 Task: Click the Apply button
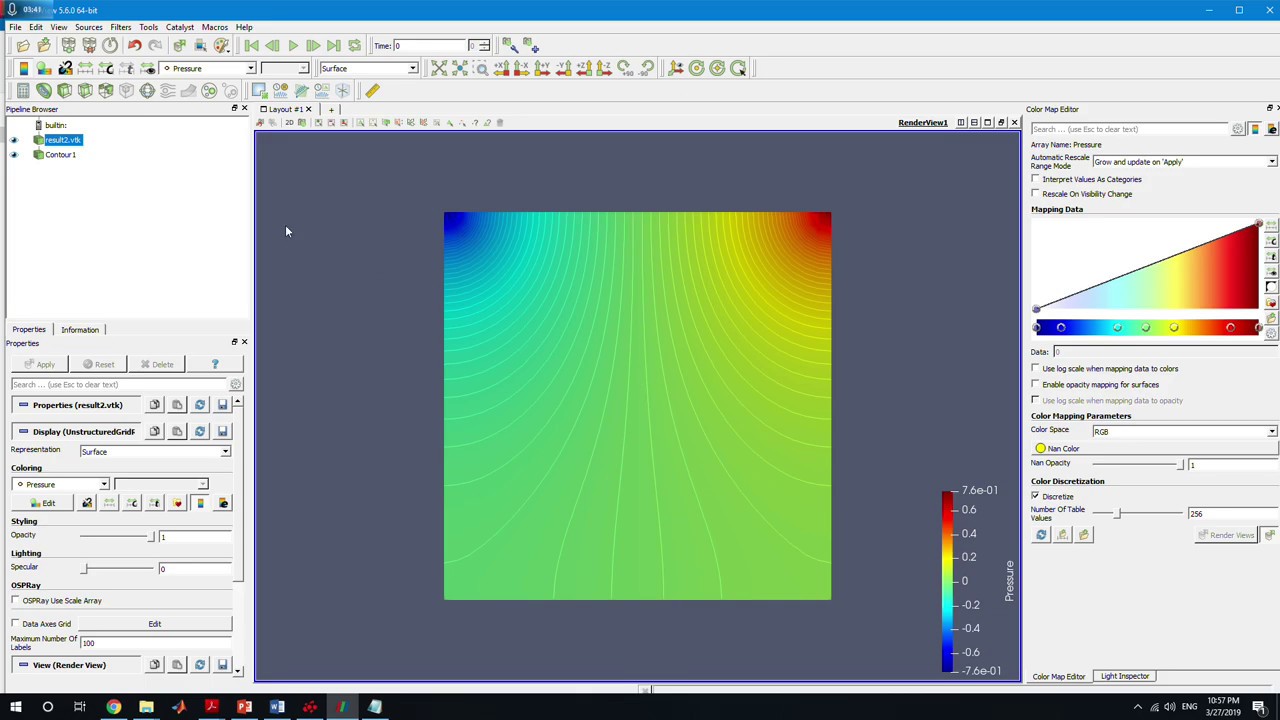39,364
